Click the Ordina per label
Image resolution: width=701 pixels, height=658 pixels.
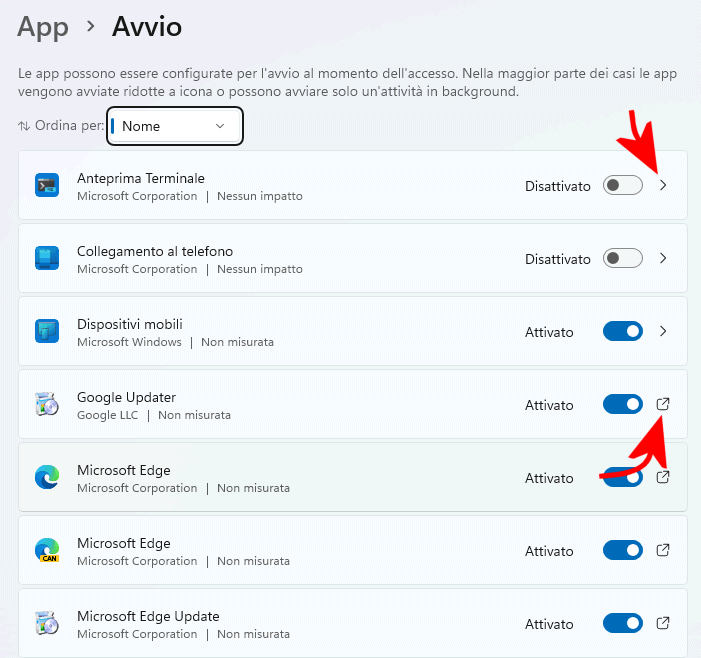coord(69,126)
